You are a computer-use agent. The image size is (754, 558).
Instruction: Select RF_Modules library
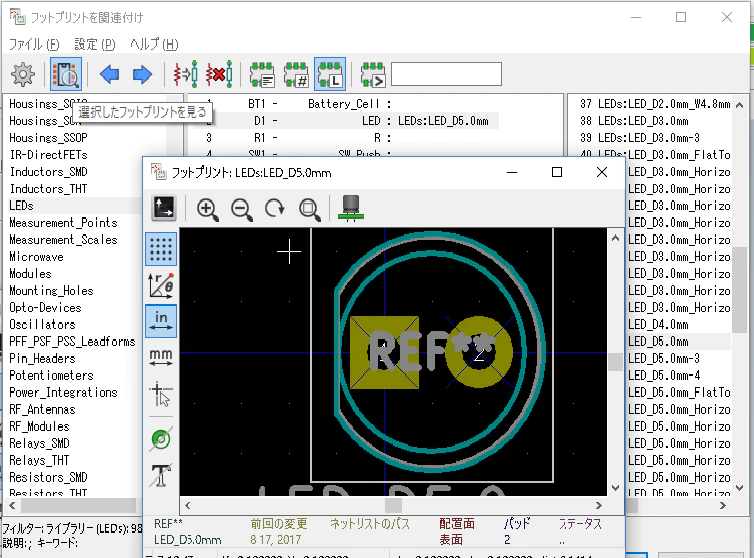[39, 426]
